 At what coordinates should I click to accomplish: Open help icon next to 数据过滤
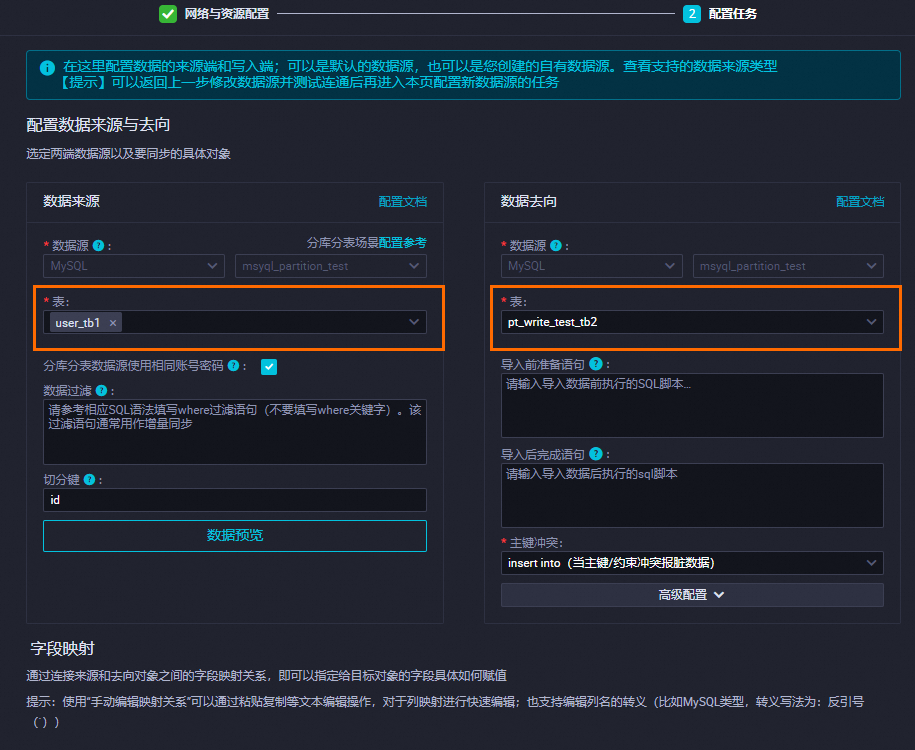tap(102, 390)
